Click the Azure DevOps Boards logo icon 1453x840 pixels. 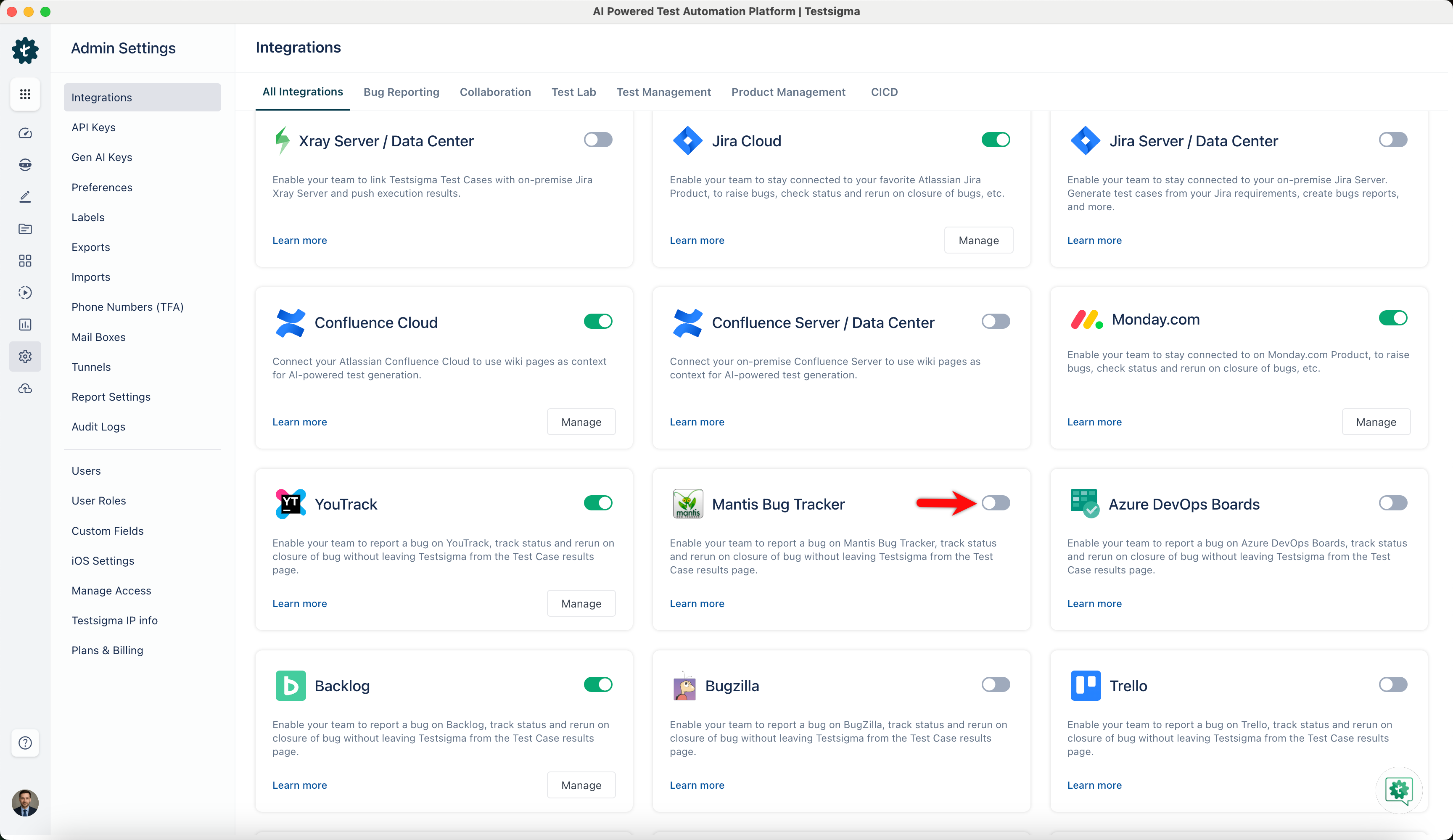pos(1085,504)
